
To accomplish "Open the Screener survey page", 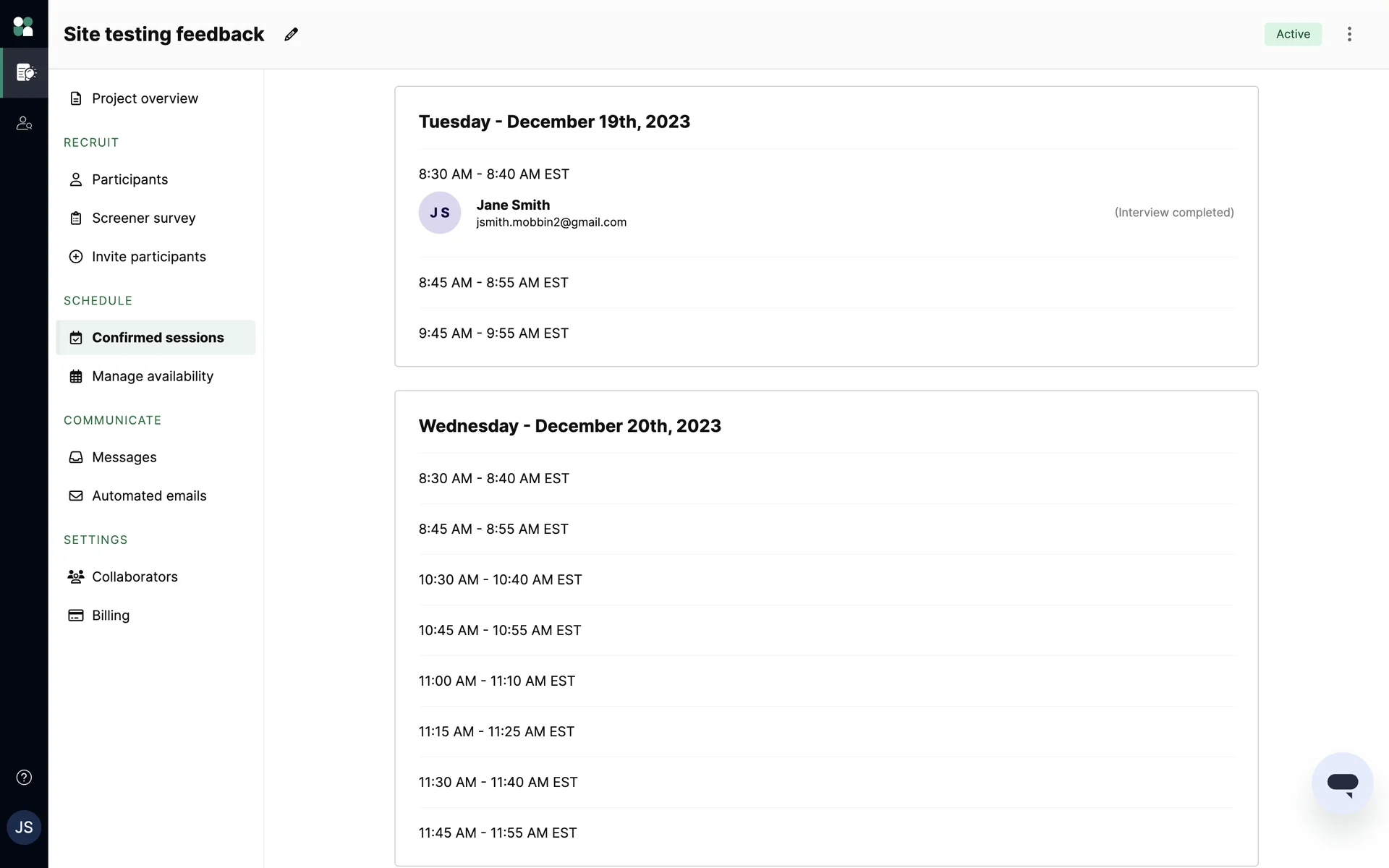I will coord(143,218).
